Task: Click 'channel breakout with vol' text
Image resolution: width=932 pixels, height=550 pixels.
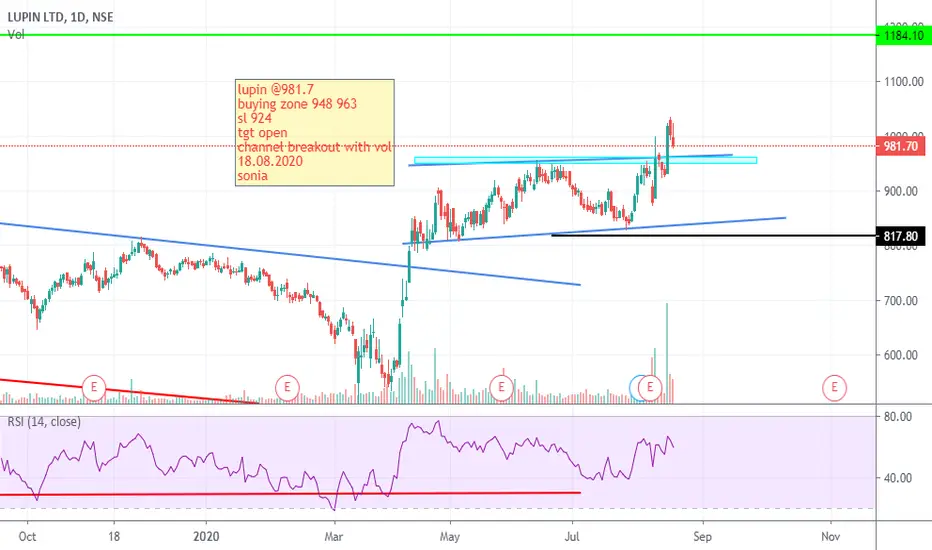Action: [314, 147]
